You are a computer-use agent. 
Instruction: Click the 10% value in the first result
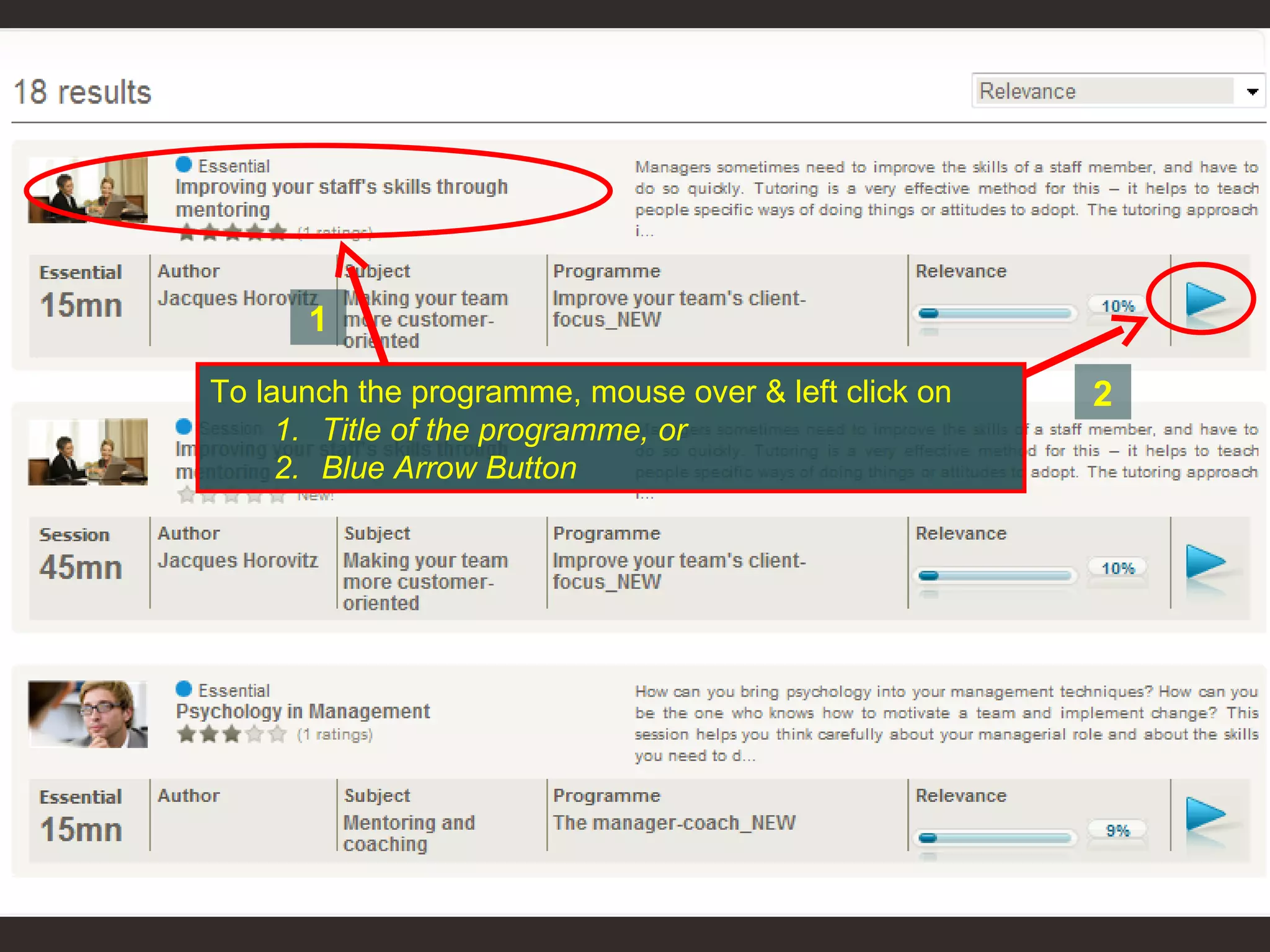point(1117,306)
